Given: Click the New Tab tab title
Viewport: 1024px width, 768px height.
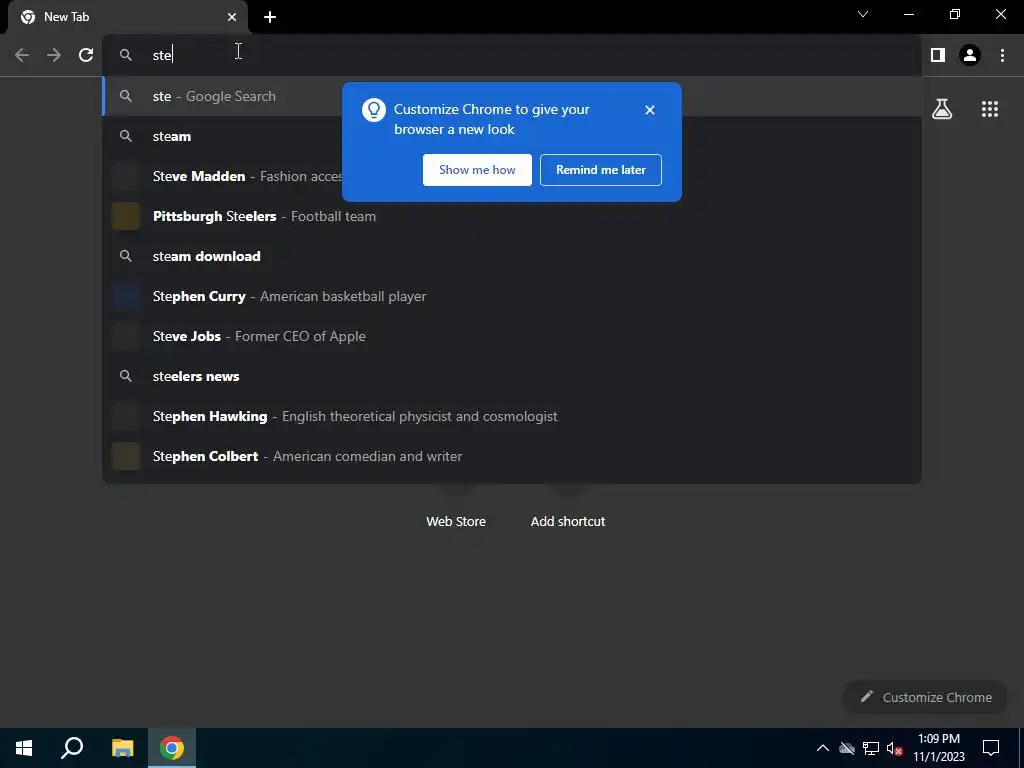Looking at the screenshot, I should (x=67, y=17).
